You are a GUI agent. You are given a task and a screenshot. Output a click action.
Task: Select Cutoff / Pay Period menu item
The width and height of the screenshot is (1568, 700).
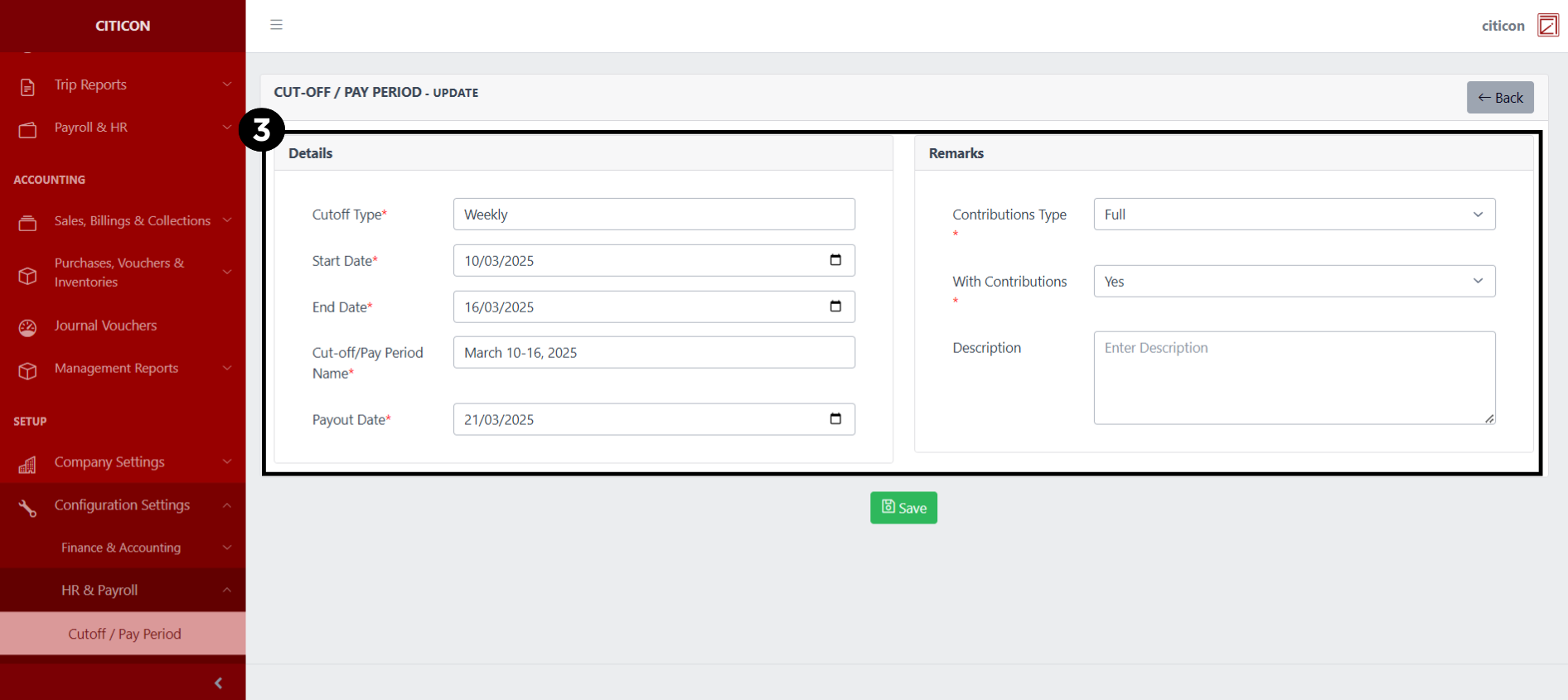tap(124, 634)
